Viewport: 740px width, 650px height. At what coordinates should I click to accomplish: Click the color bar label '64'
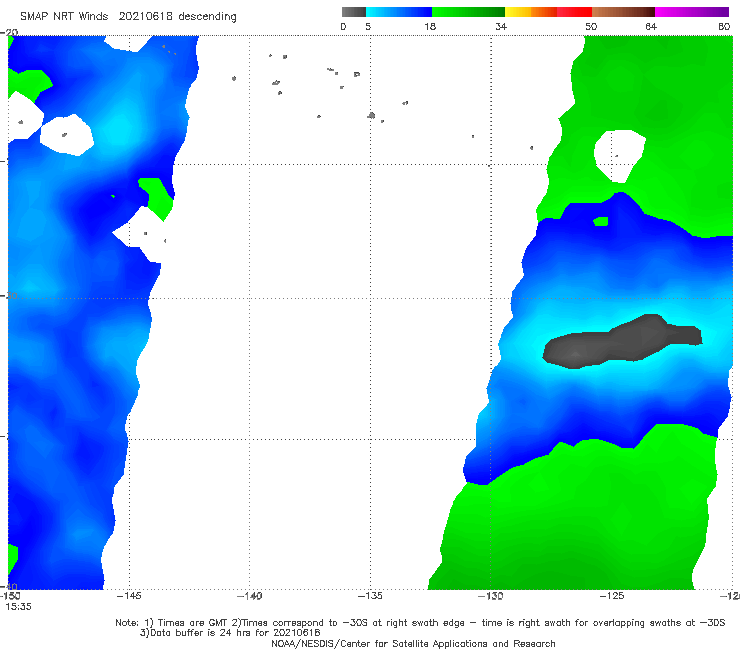(x=651, y=26)
